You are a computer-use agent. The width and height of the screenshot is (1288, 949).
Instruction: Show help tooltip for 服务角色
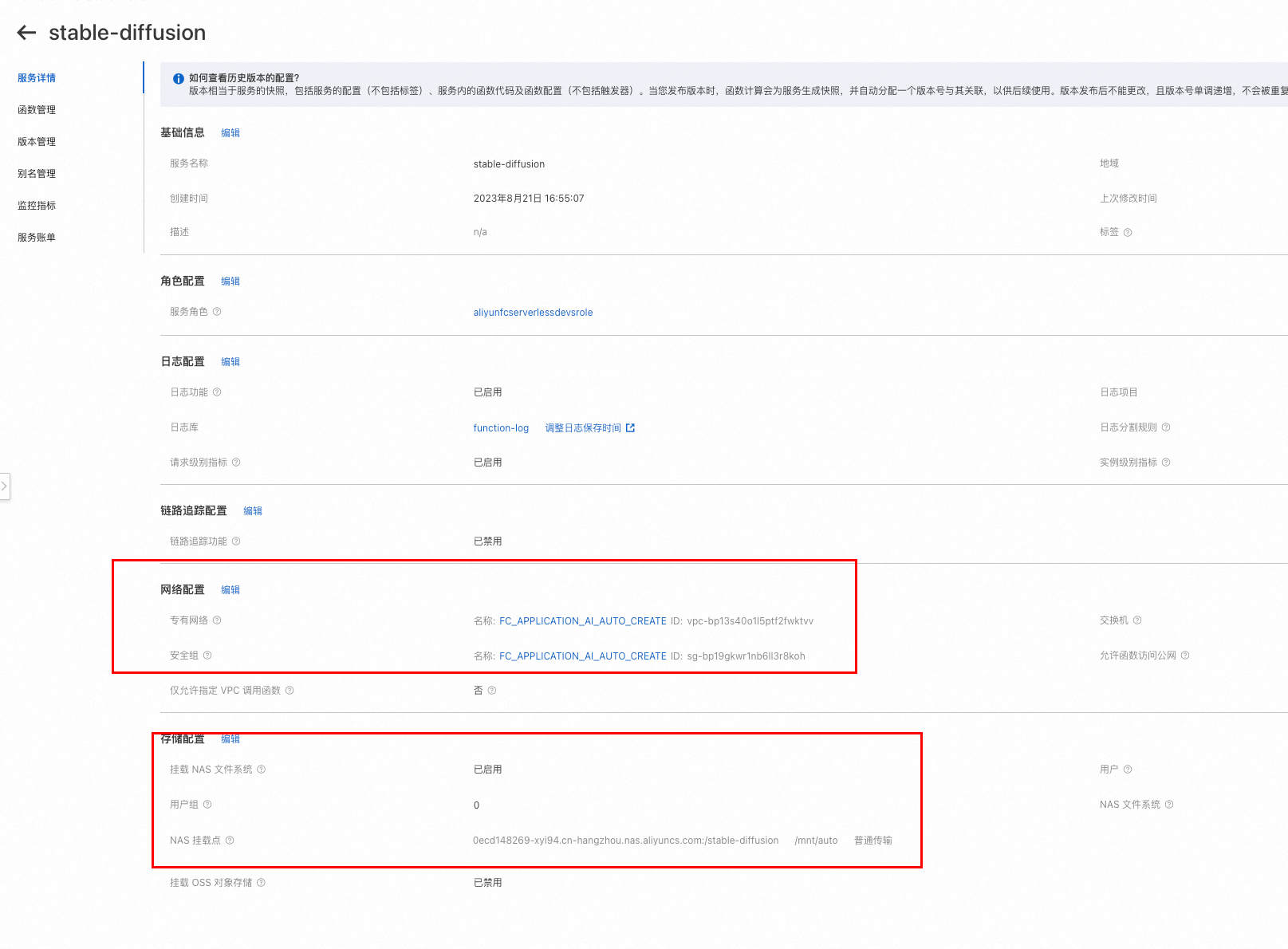[217, 312]
